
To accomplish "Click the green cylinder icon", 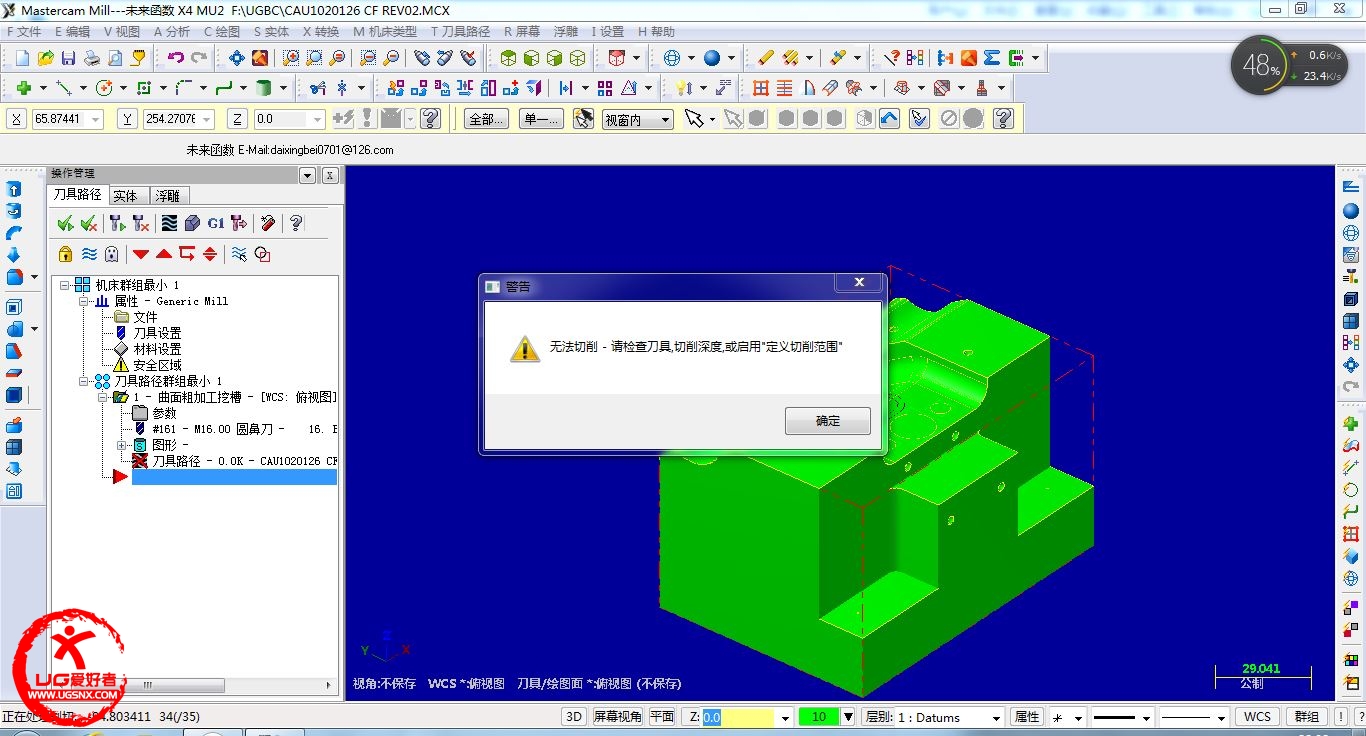I will [x=264, y=88].
